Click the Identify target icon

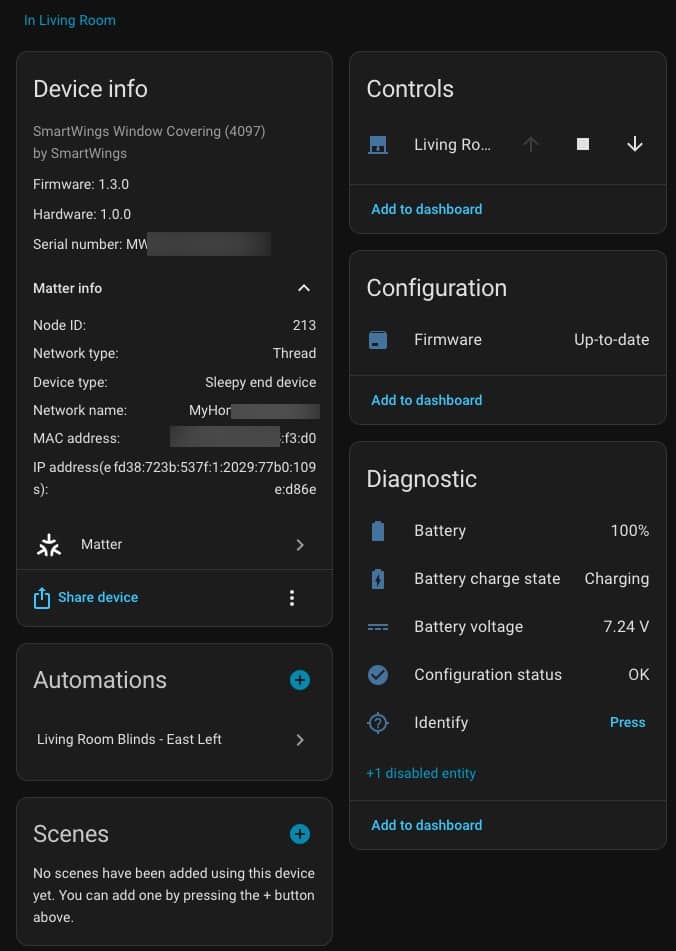[x=378, y=723]
